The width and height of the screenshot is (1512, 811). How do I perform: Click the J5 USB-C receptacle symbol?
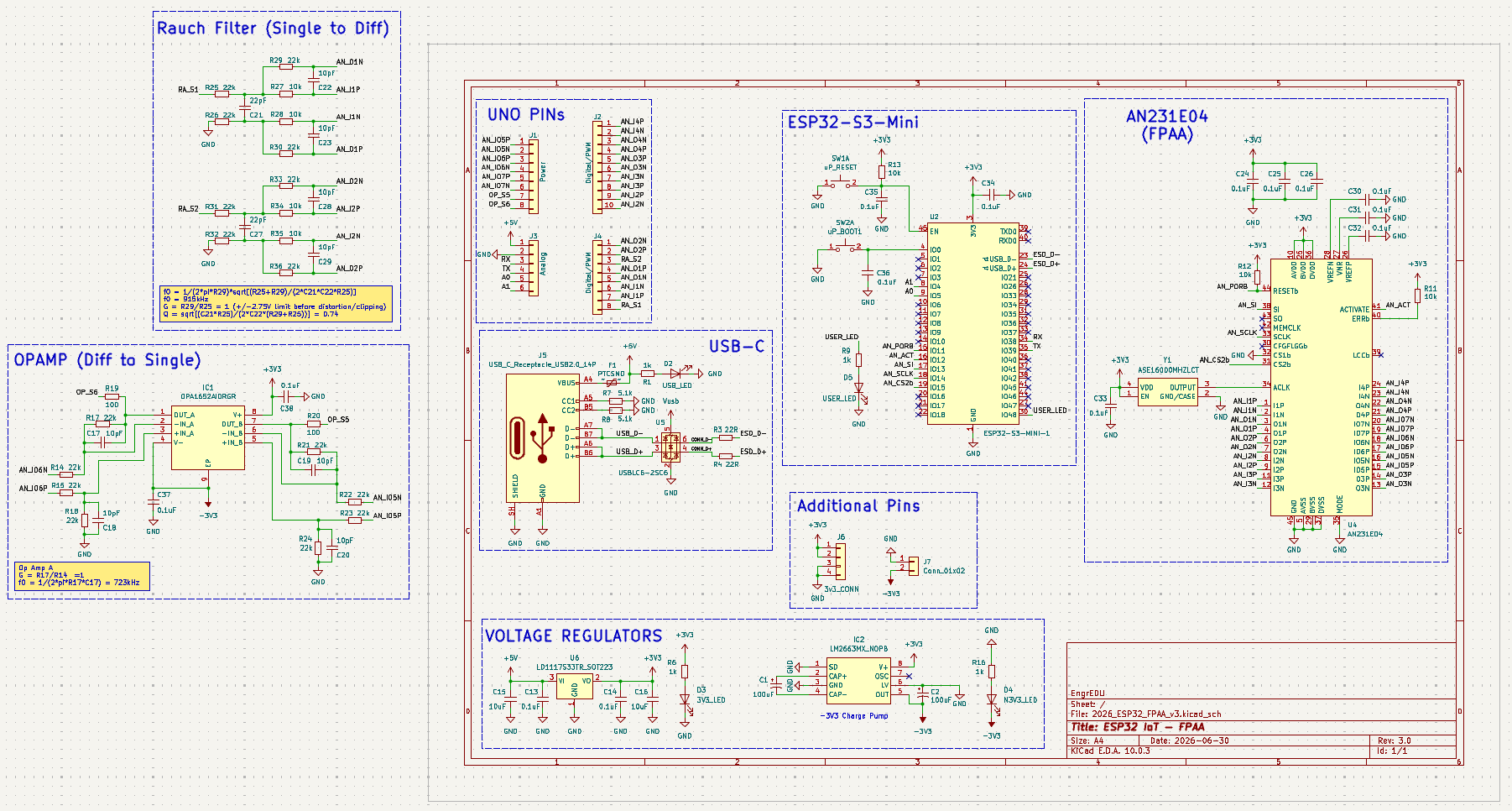click(542, 437)
